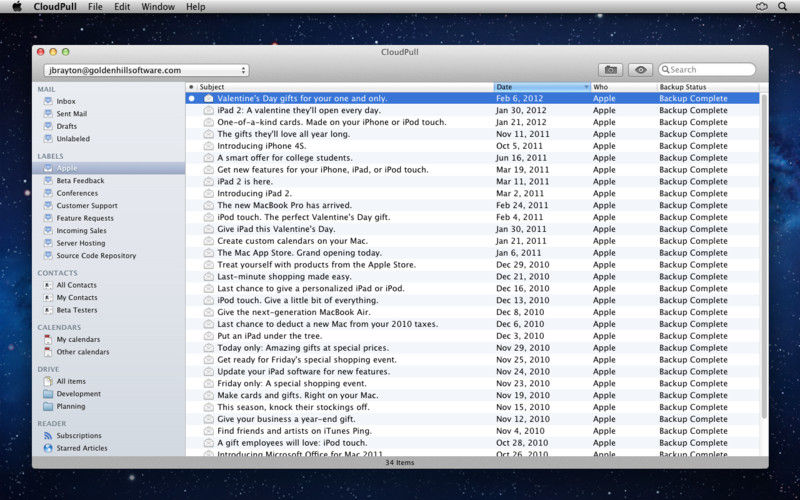Click the Beta Testers contacts icon
800x500 pixels.
coord(48,310)
